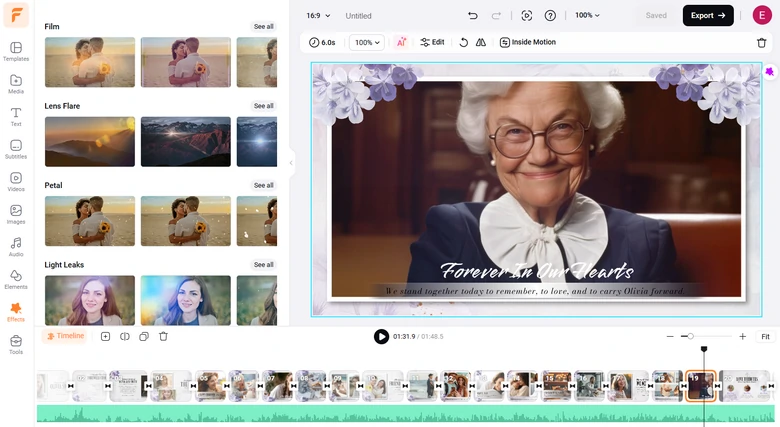Play the video preview
Screen dimensions: 780x427
tap(381, 337)
